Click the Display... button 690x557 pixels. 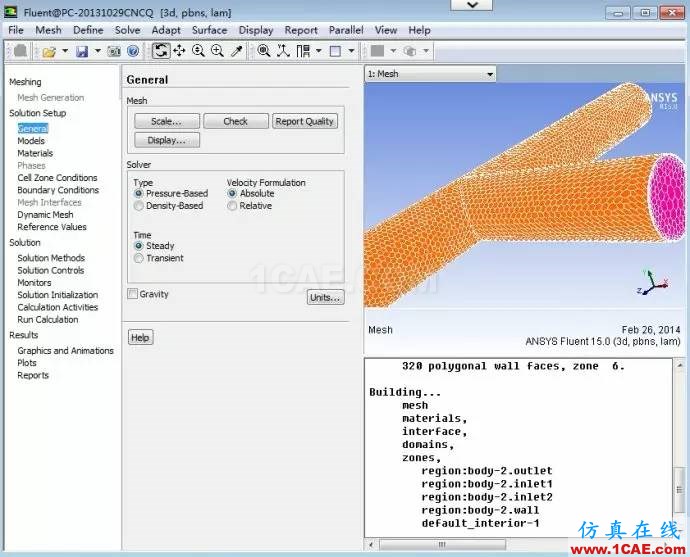tap(167, 140)
